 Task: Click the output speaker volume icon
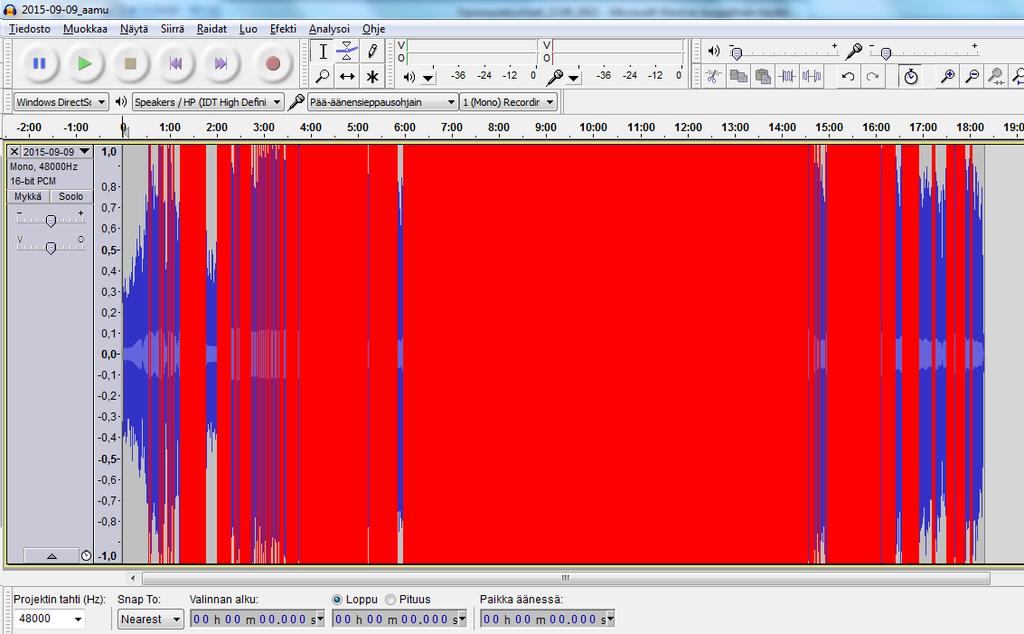(714, 51)
